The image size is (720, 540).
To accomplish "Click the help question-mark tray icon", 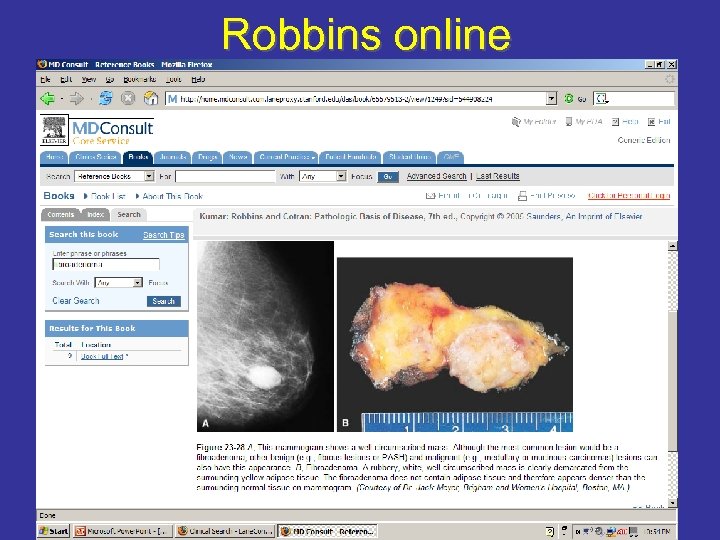I will (x=550, y=531).
